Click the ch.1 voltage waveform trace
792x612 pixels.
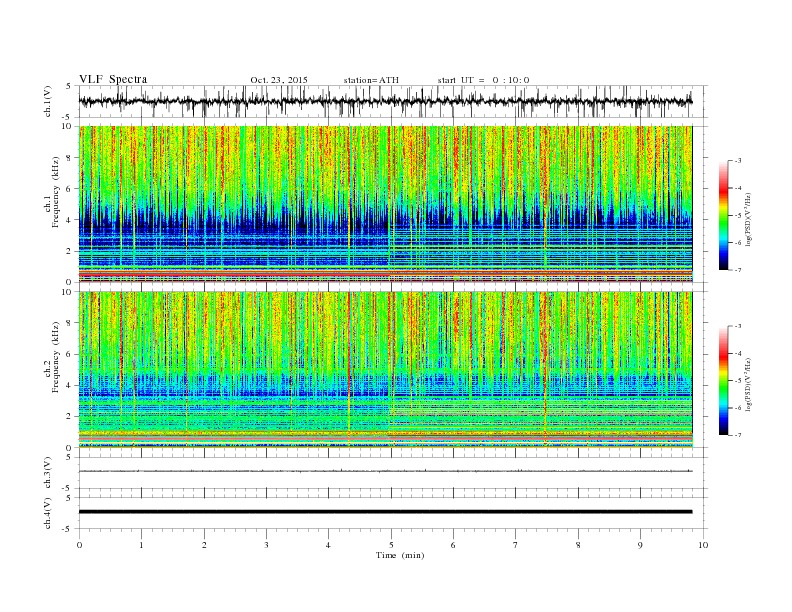click(385, 101)
